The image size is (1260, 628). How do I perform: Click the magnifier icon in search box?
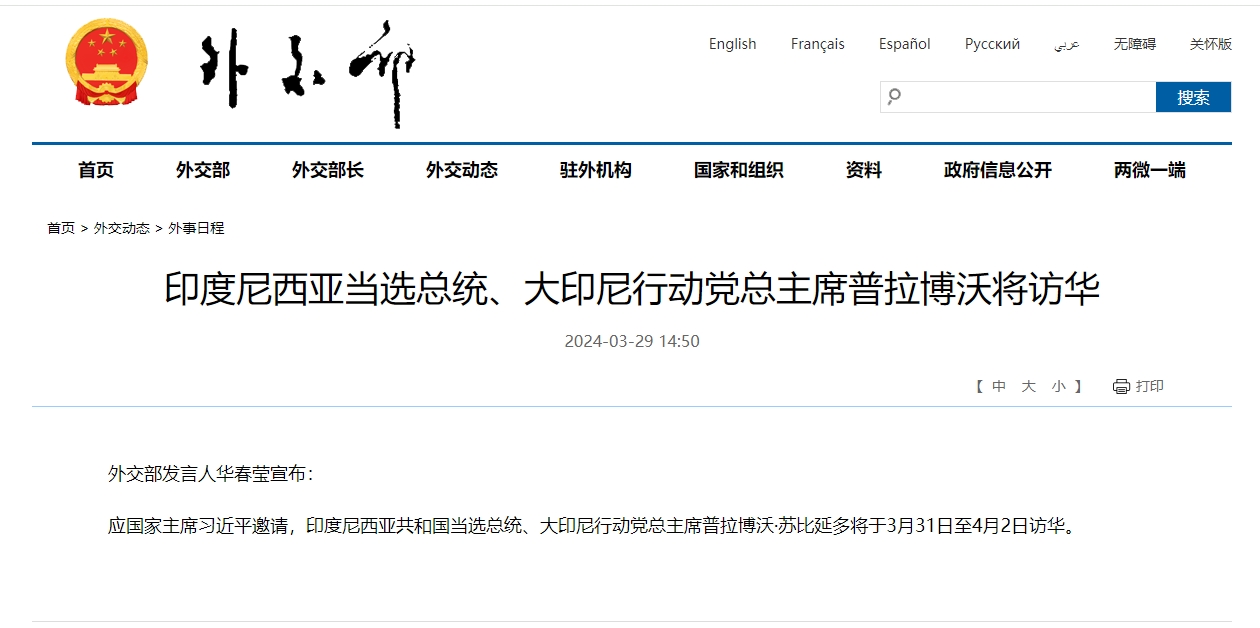(894, 97)
